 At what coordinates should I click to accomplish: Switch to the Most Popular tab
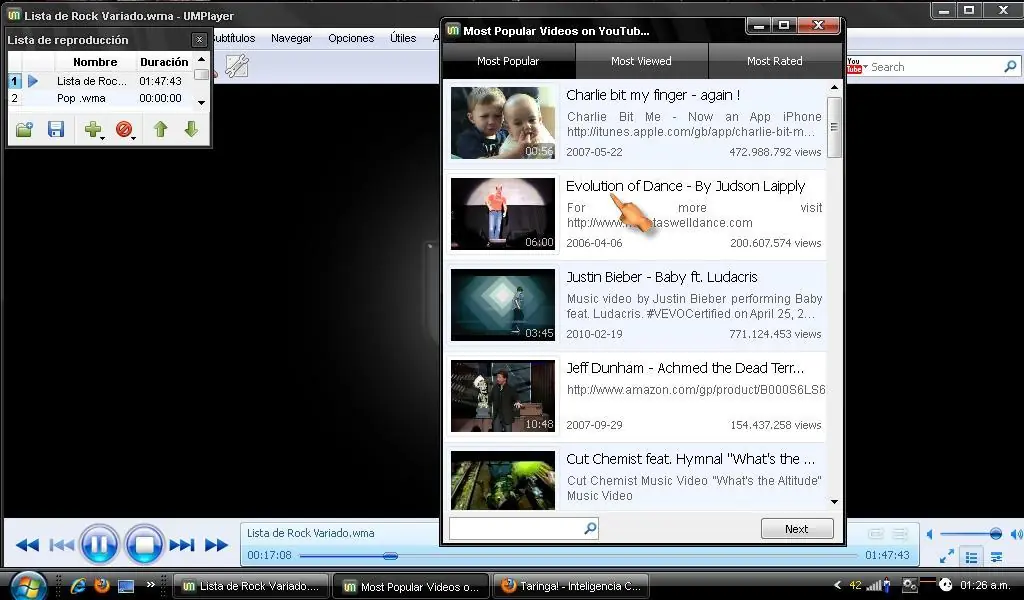[508, 61]
